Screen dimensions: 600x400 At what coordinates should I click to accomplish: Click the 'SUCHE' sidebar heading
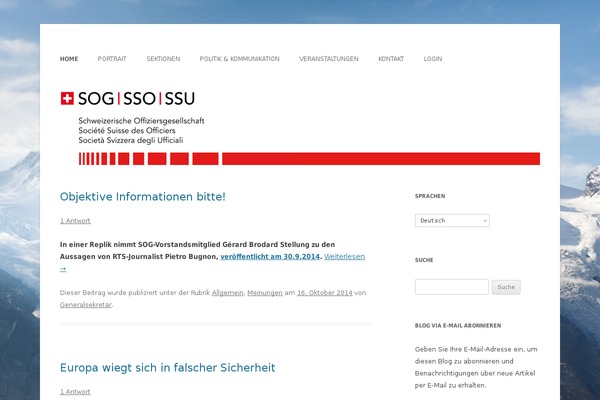point(424,260)
